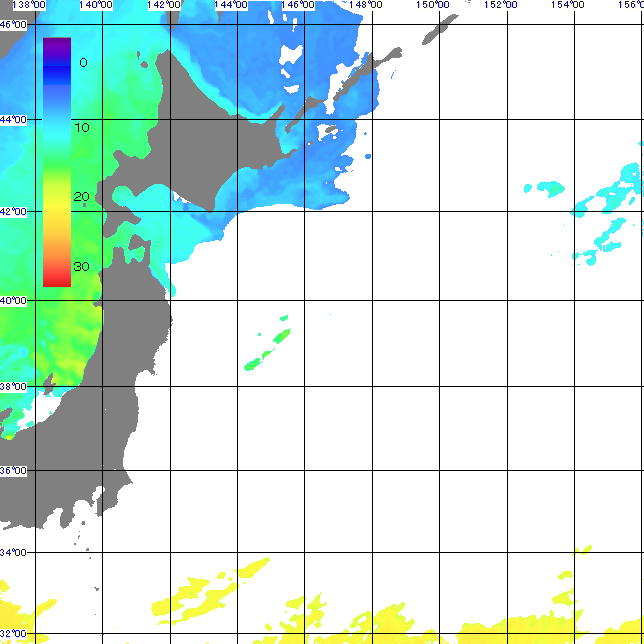Click the 150°00 longitude label
Image resolution: width=644 pixels, height=644 pixels.
tap(432, 5)
